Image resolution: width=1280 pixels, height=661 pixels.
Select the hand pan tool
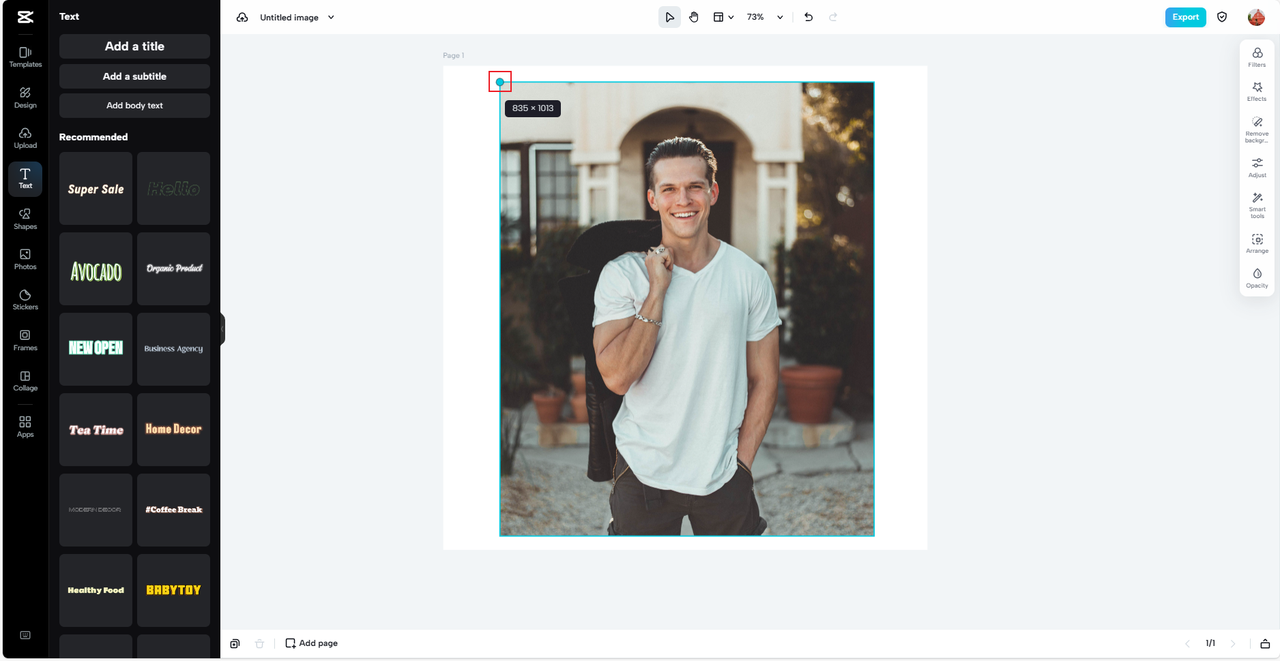tap(694, 17)
